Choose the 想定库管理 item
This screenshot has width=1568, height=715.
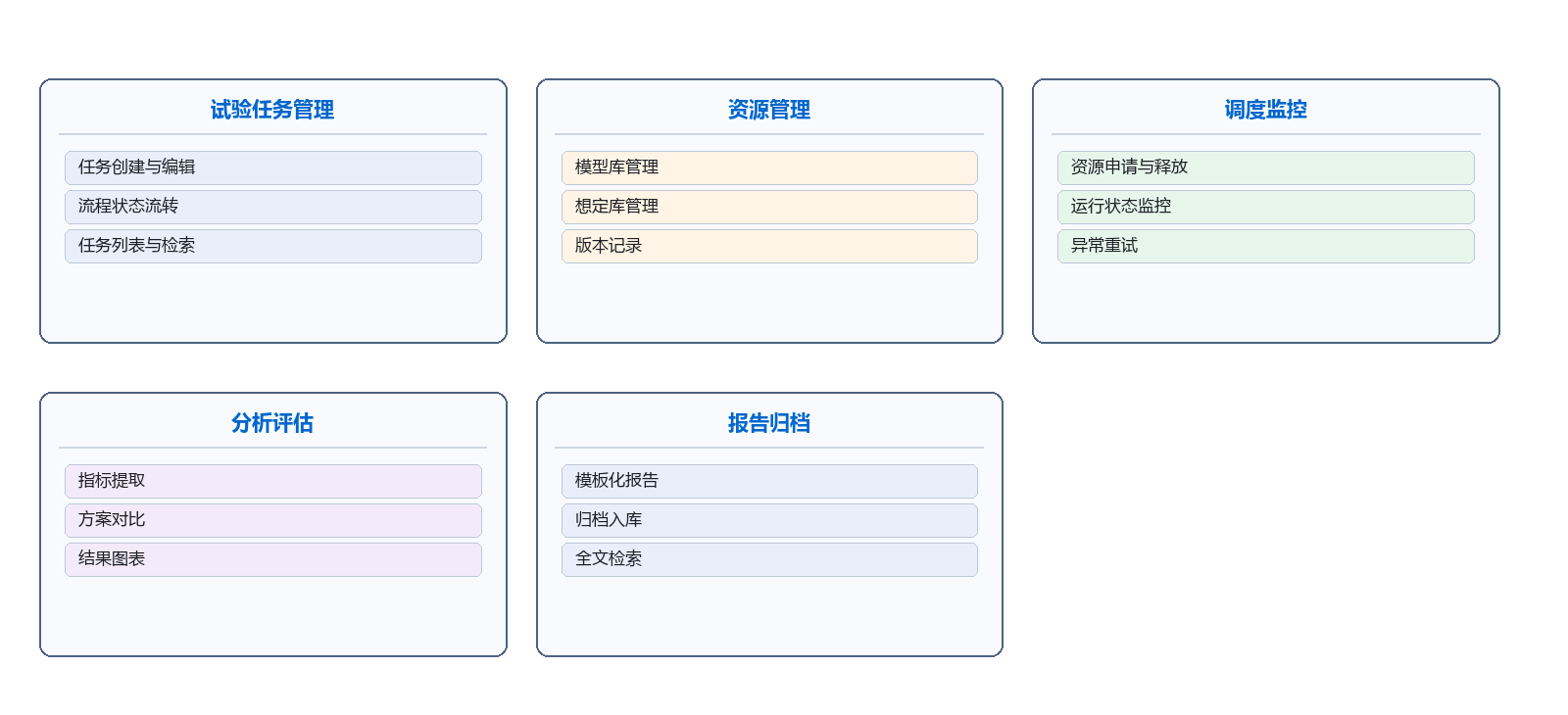(x=769, y=207)
